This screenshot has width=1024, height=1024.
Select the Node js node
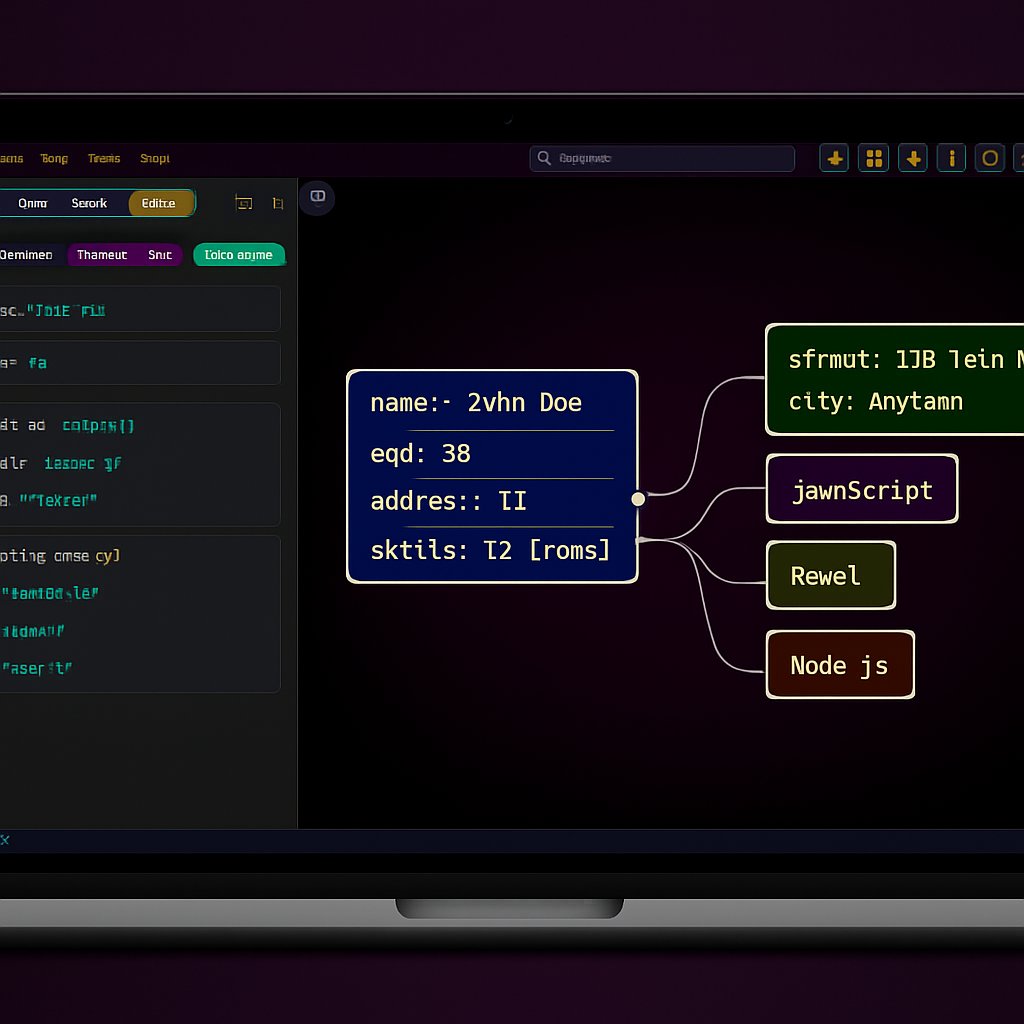[840, 665]
